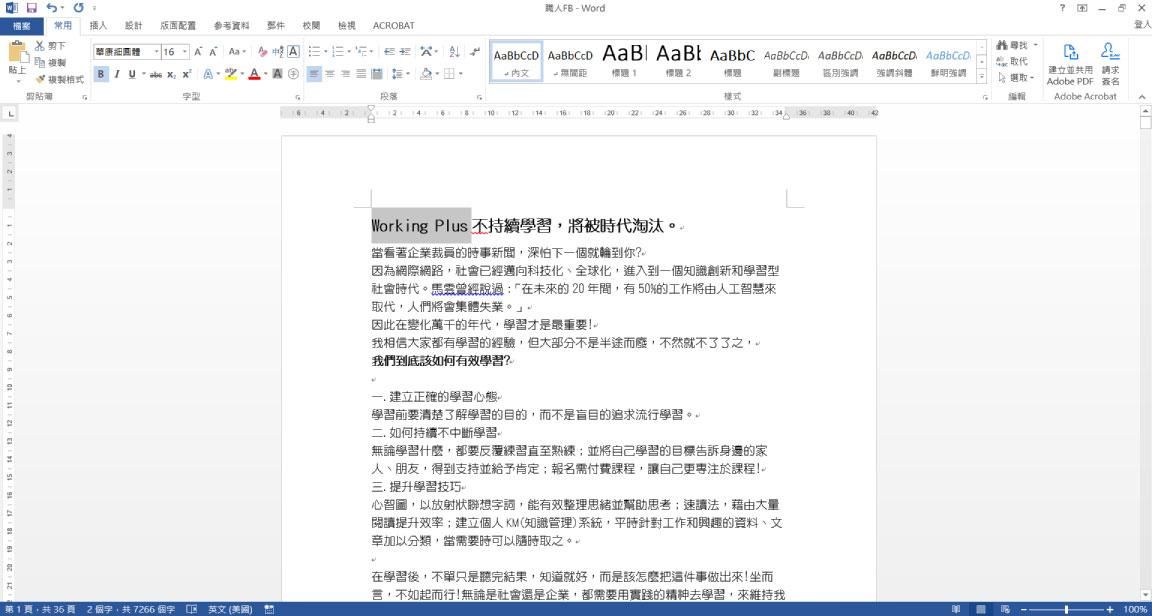Click the zoom slider in status bar
Image resolution: width=1152 pixels, height=616 pixels.
point(1066,609)
